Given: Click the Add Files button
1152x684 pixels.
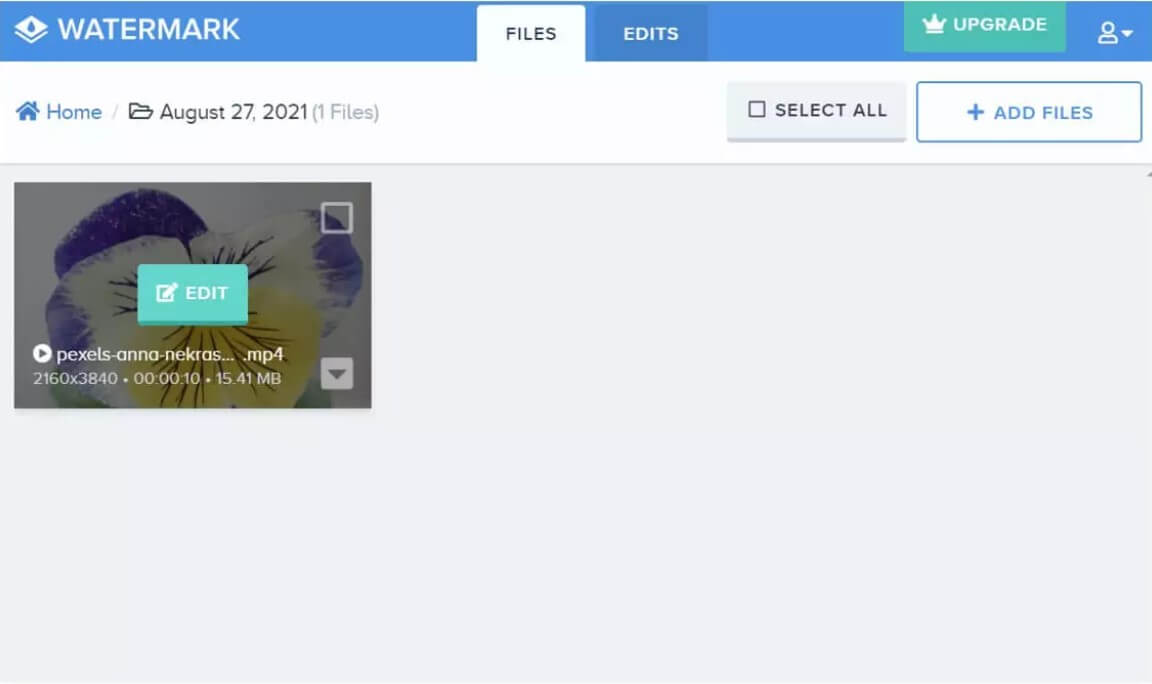Looking at the screenshot, I should tap(1029, 112).
